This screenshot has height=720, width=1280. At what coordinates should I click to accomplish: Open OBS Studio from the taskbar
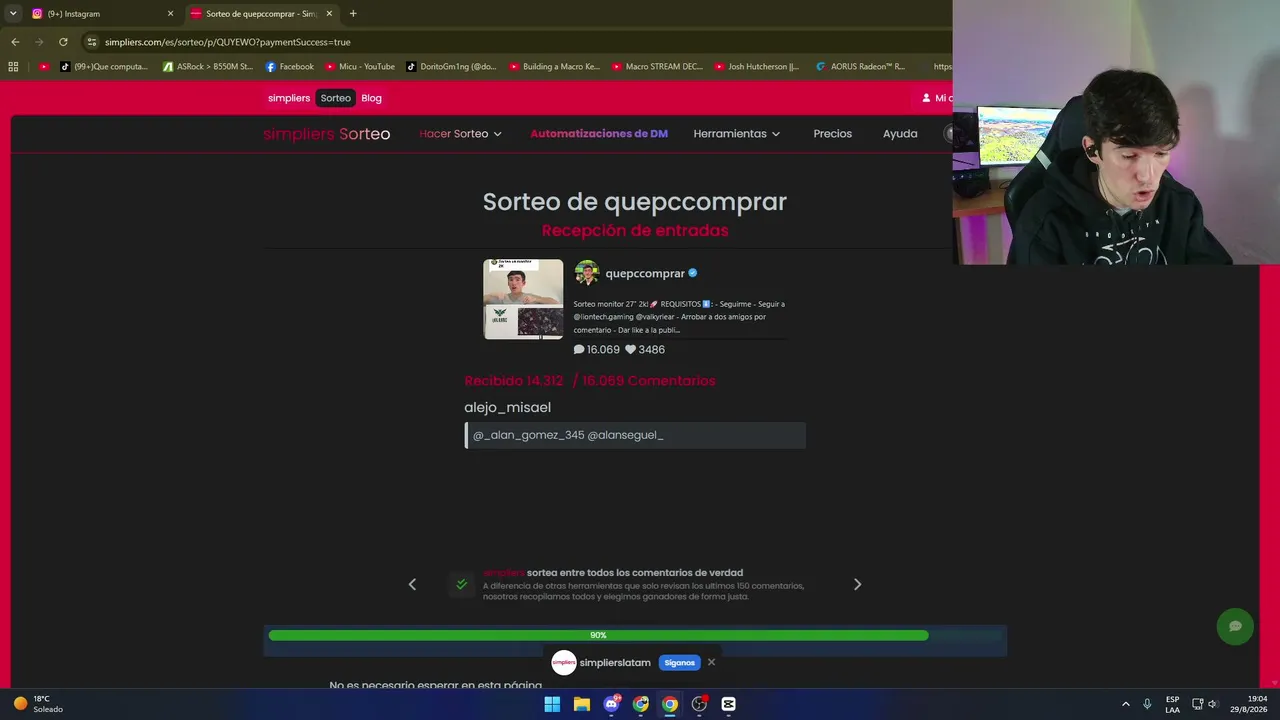(x=699, y=704)
